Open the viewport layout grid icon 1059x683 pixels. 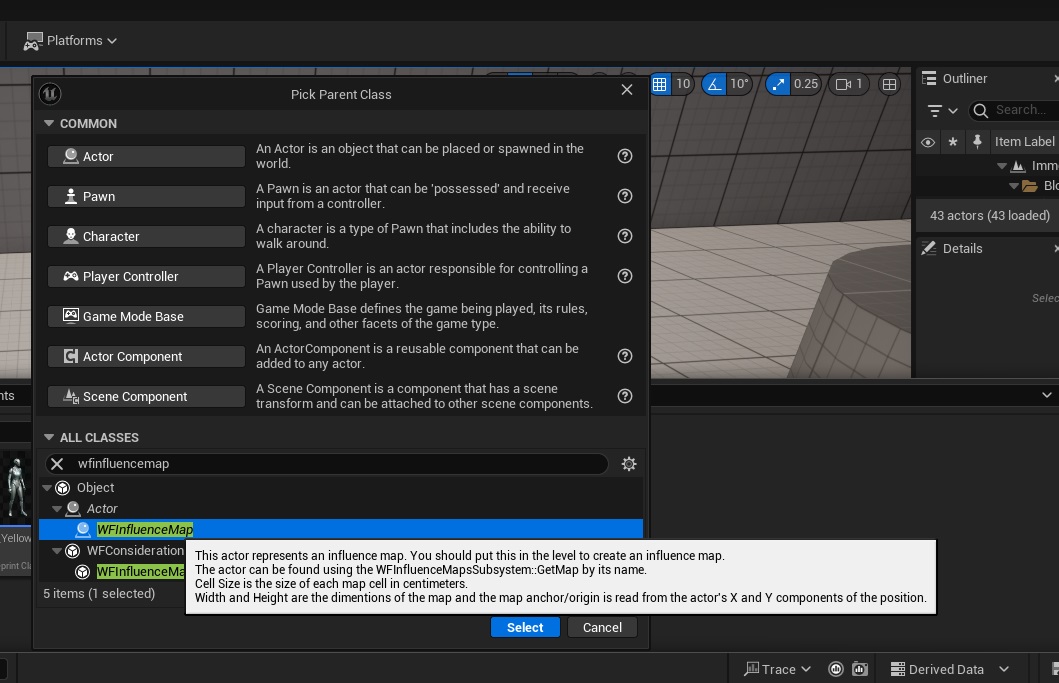point(889,84)
